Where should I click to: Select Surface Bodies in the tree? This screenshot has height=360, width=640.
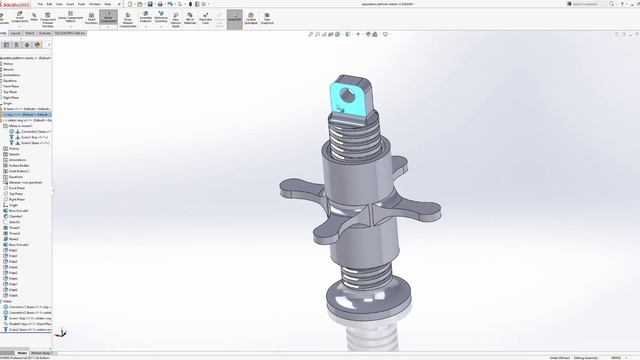(19, 166)
